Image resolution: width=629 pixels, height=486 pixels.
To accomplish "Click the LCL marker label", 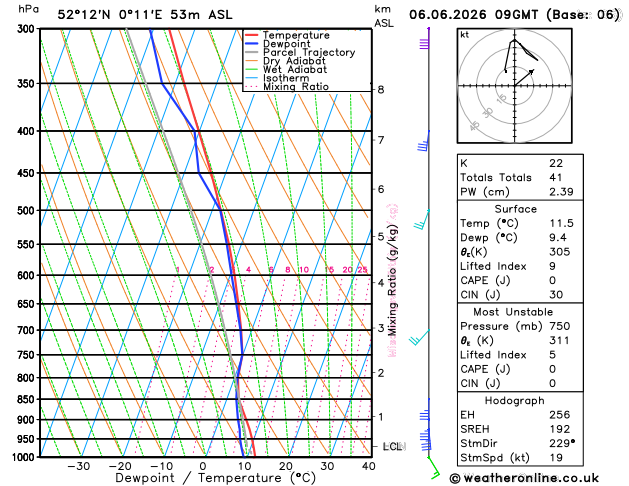I will (x=392, y=446).
